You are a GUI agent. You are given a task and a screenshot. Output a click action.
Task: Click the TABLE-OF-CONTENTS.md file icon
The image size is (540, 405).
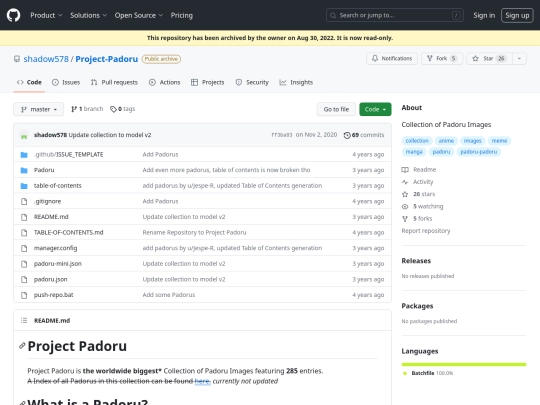tap(24, 232)
